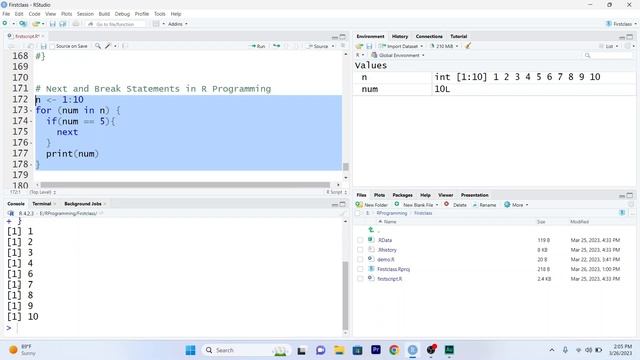Screen dimensions: 640x360
Task: Click the Rename button in Files pane
Action: pyautogui.click(x=484, y=205)
